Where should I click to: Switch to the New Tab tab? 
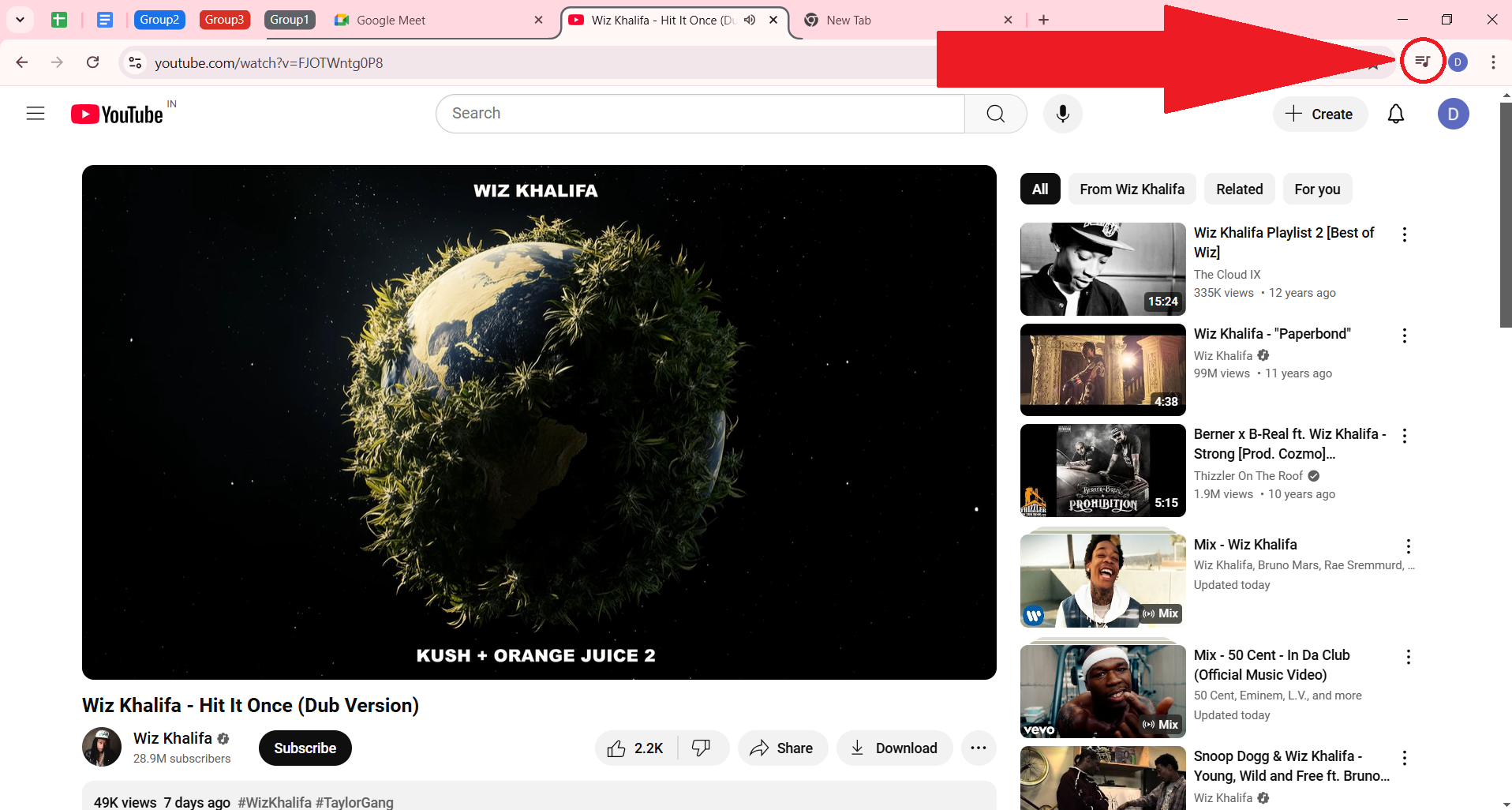(900, 20)
